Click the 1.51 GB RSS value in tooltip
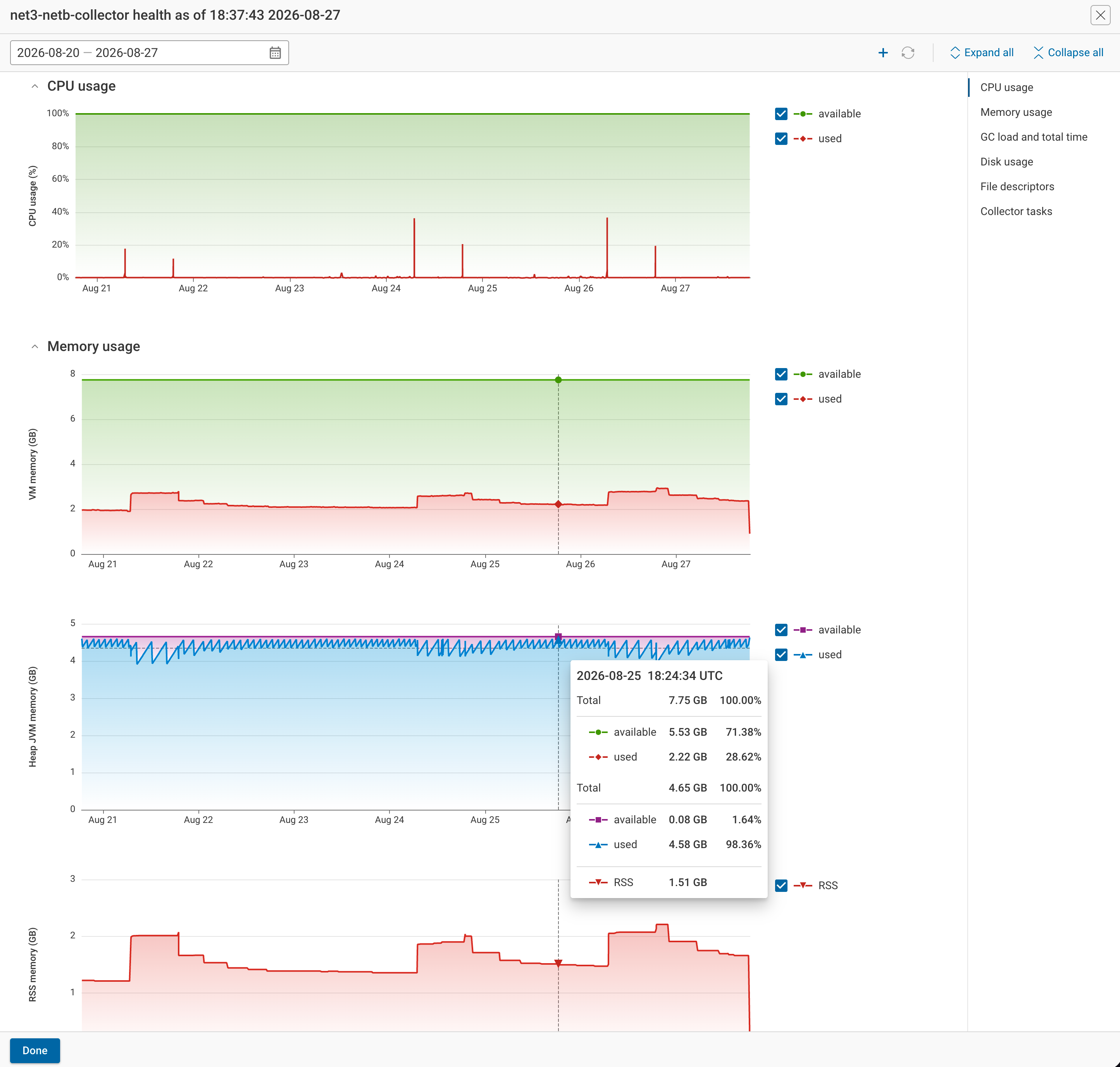Viewport: 1120px width, 1067px height. (688, 882)
